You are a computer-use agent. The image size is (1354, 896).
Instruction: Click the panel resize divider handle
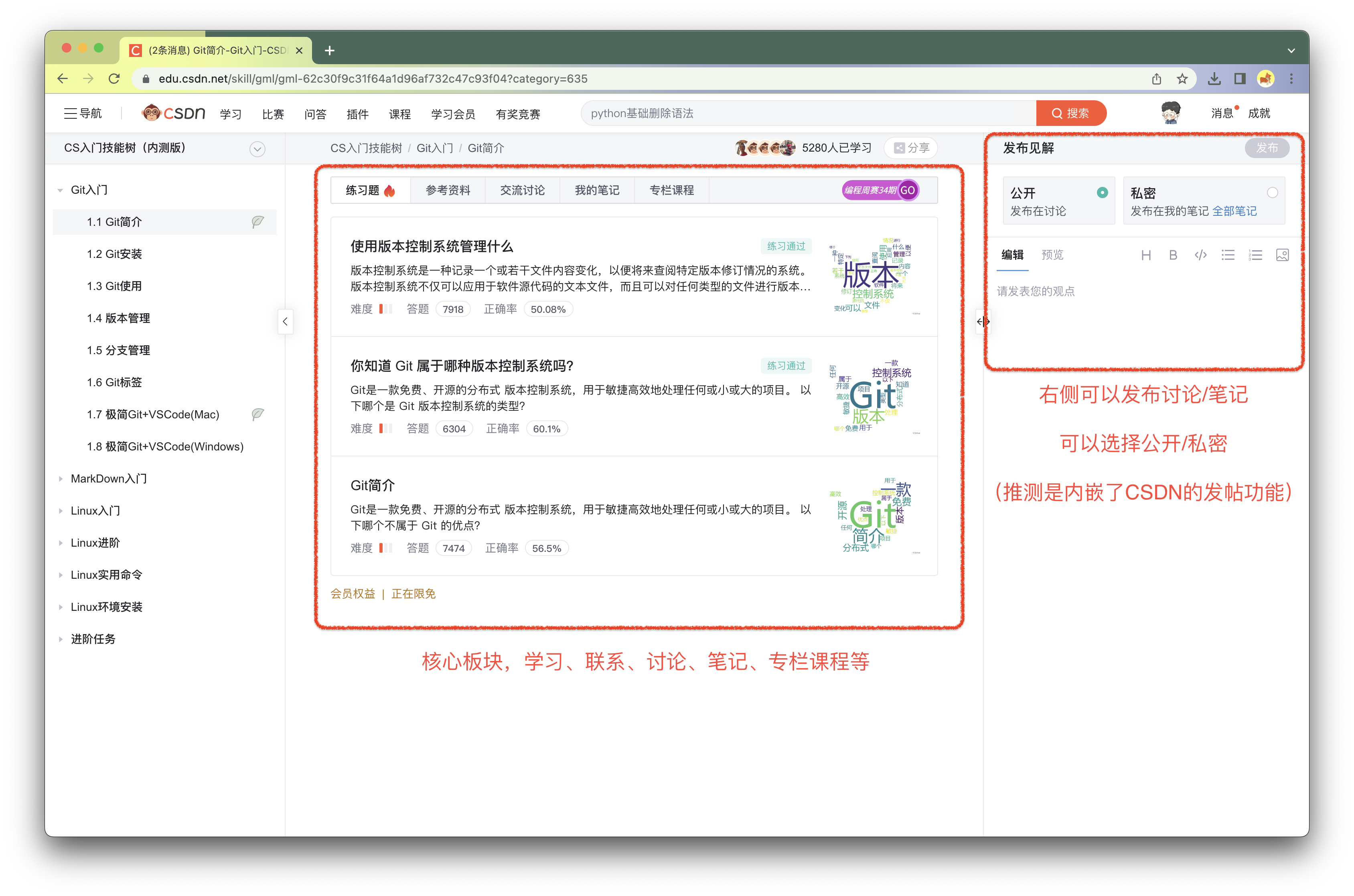coord(983,322)
